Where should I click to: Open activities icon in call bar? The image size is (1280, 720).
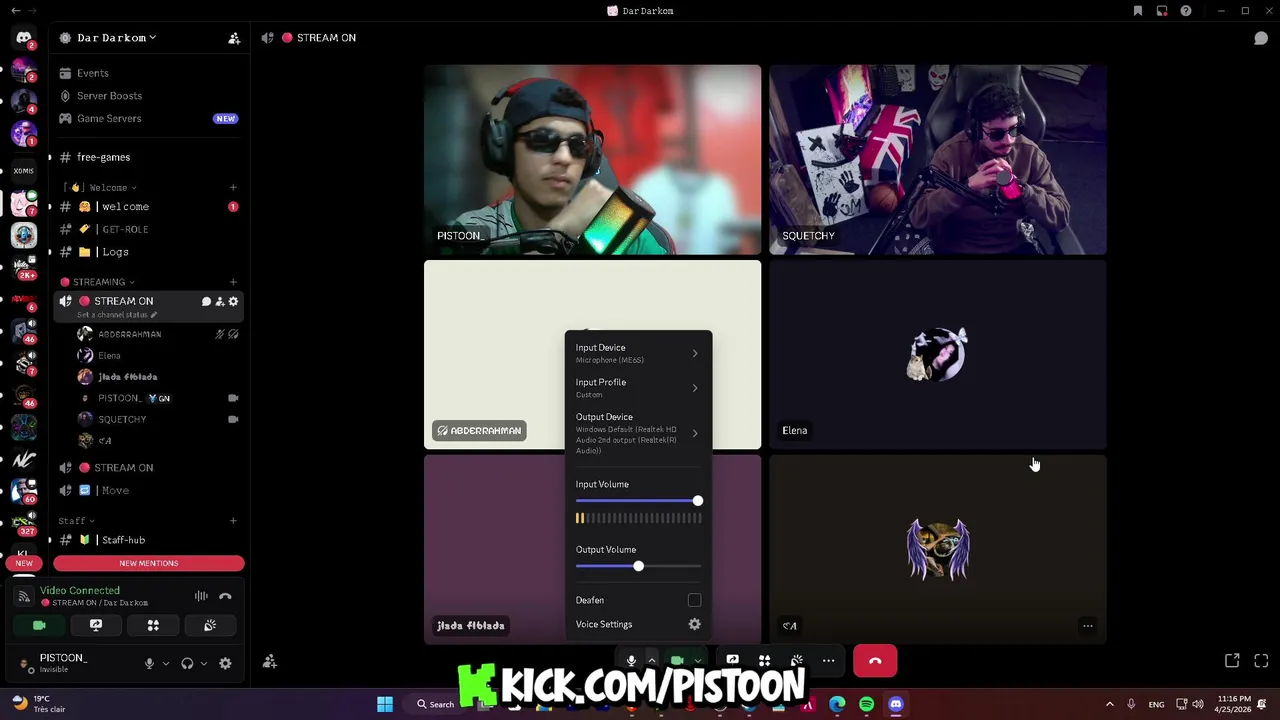point(764,660)
